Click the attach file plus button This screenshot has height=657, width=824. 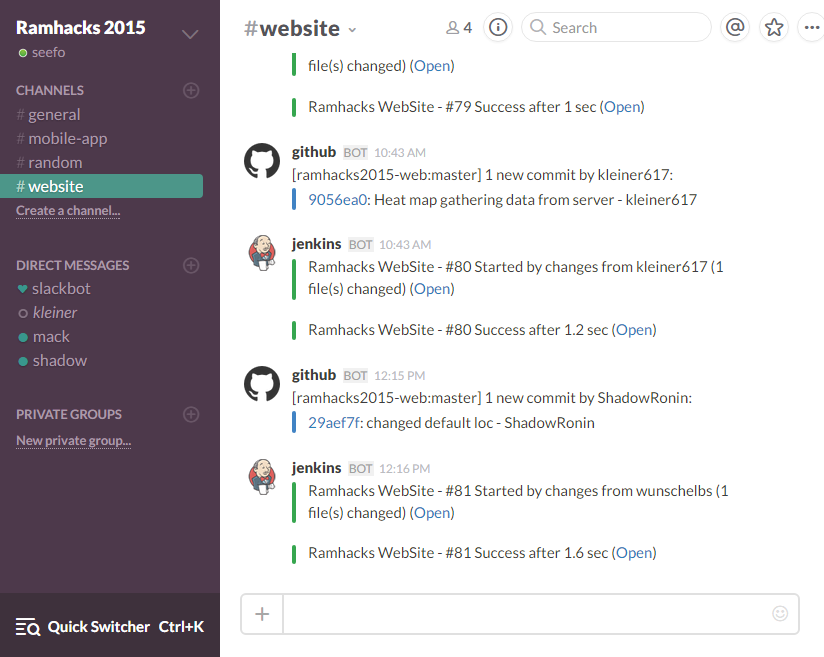(262, 613)
